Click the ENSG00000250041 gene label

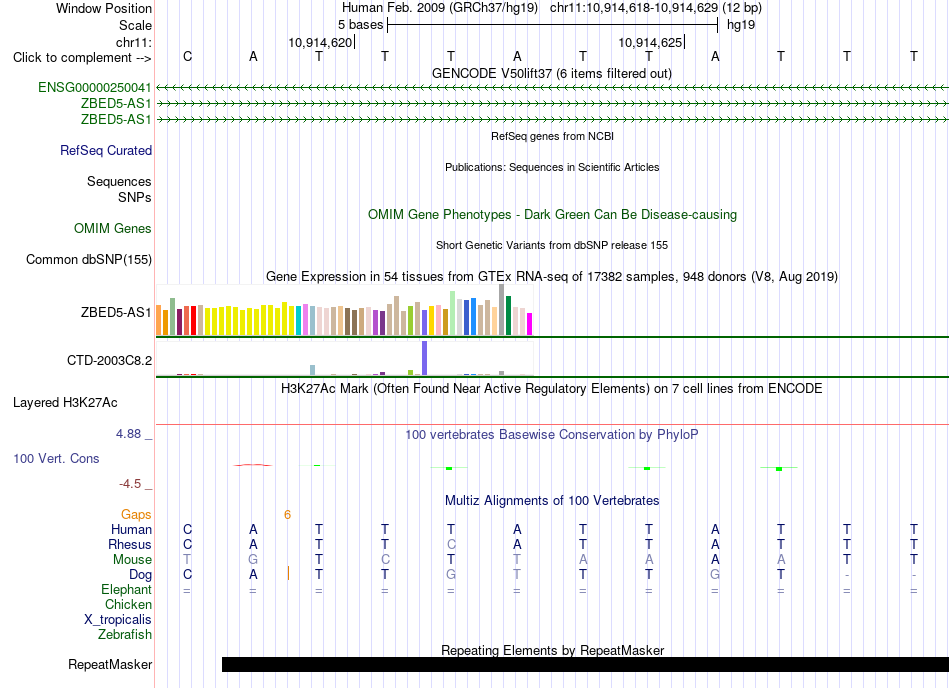click(95, 87)
